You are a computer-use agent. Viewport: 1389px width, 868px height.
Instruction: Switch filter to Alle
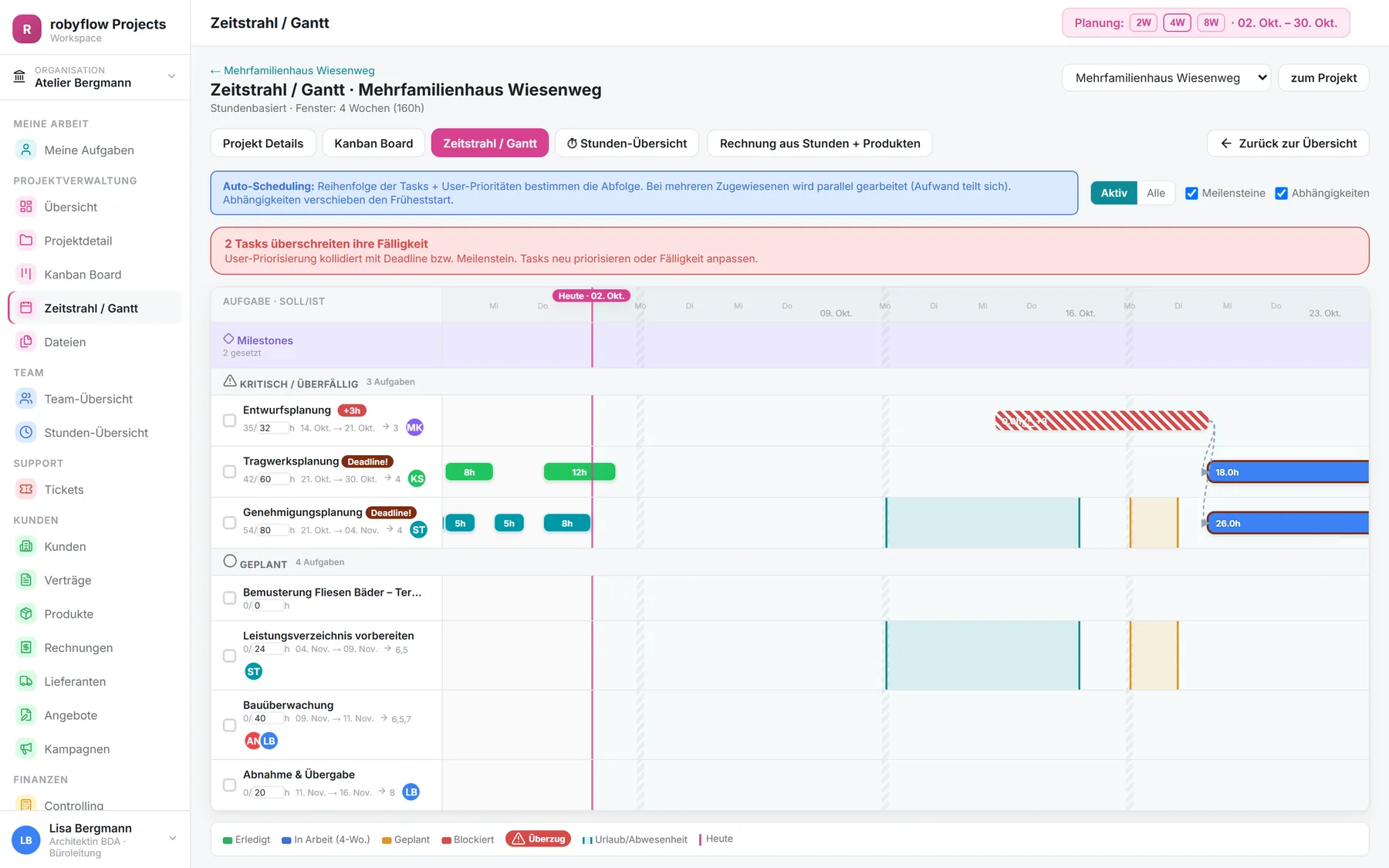pos(1155,193)
